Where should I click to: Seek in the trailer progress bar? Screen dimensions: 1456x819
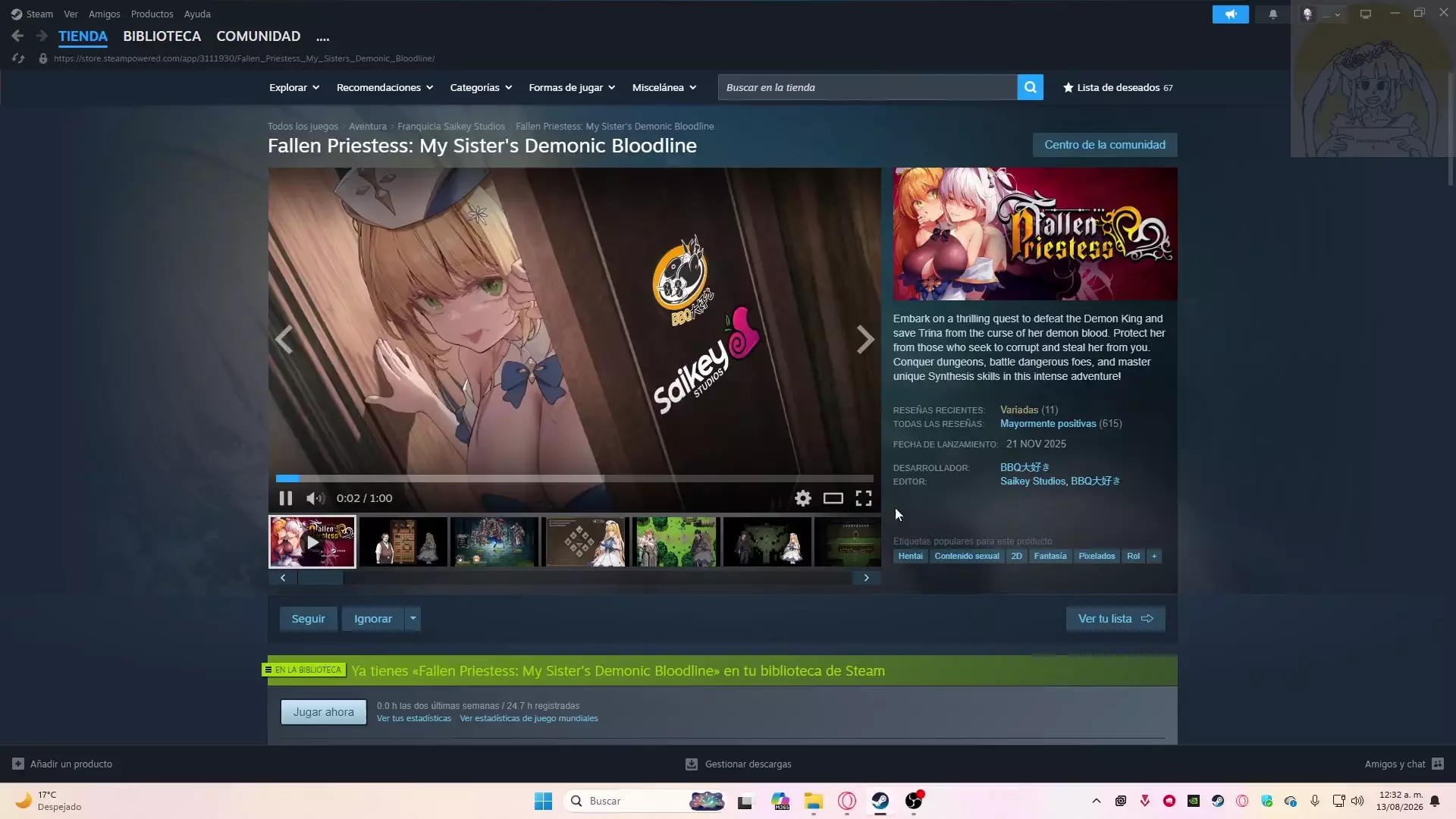[x=574, y=479]
